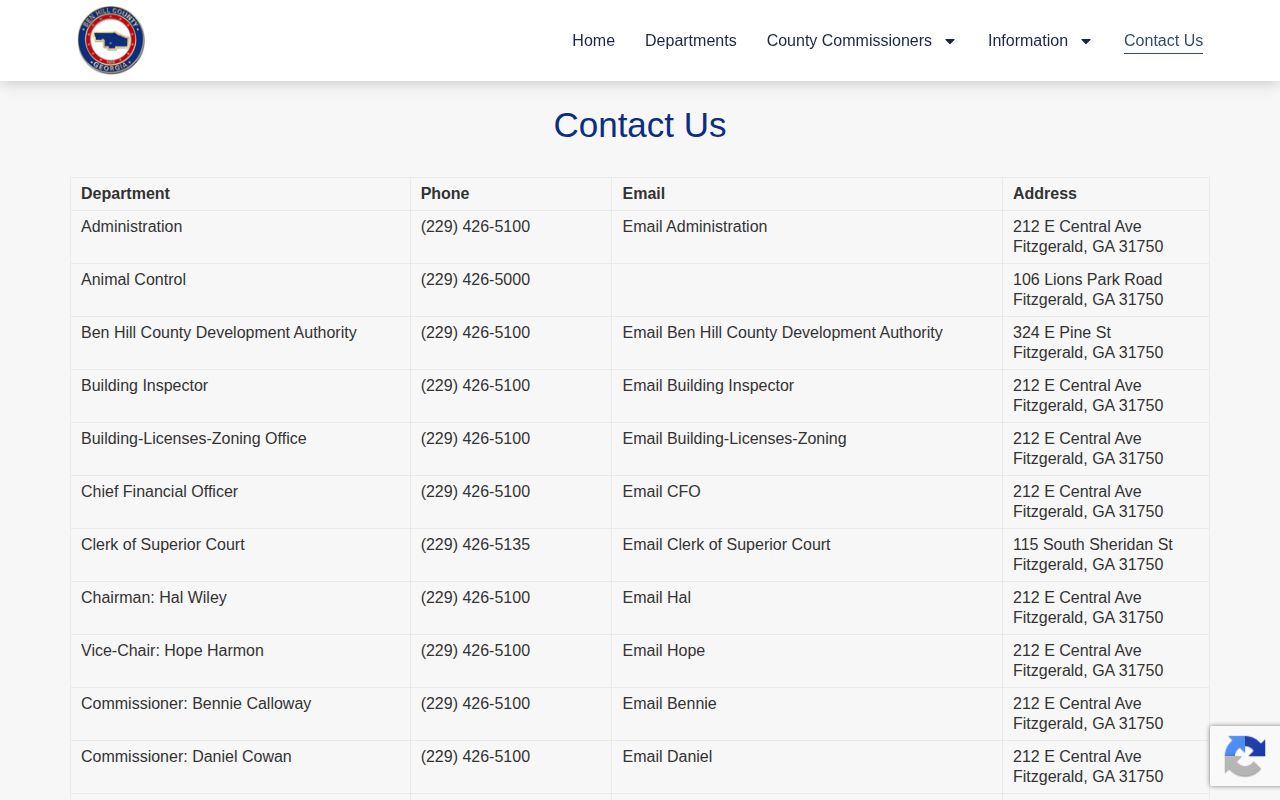Image resolution: width=1280 pixels, height=800 pixels.
Task: Click the Administration department cell
Action: pyautogui.click(x=240, y=237)
